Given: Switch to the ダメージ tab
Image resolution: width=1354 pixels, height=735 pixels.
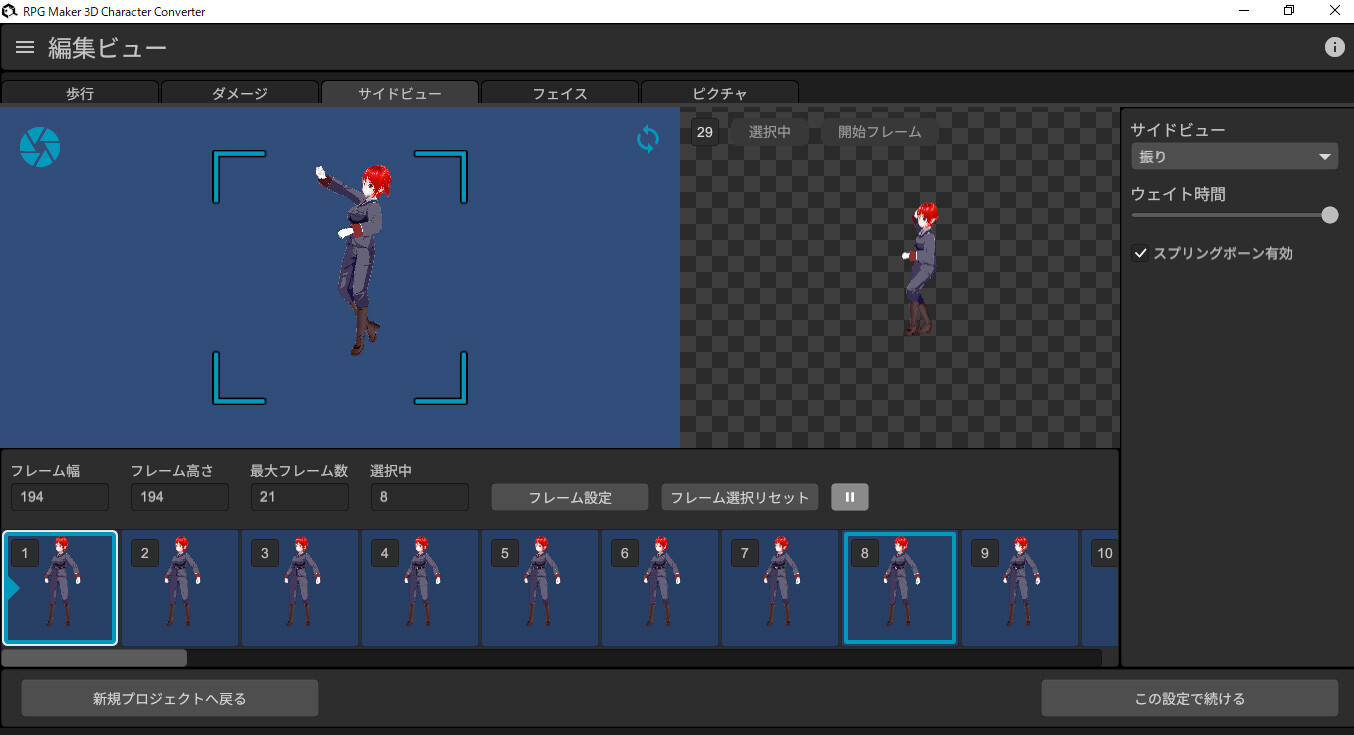Looking at the screenshot, I should pos(240,93).
